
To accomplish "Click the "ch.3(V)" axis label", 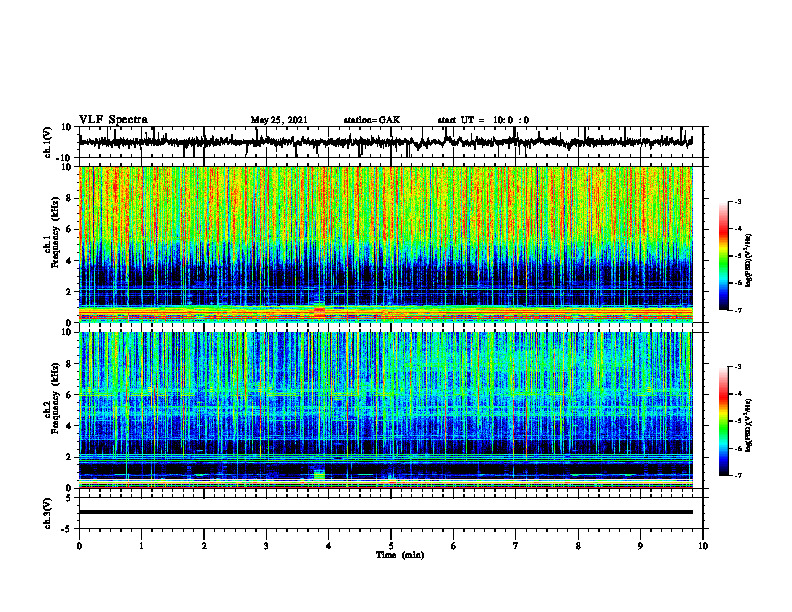I will point(48,513).
